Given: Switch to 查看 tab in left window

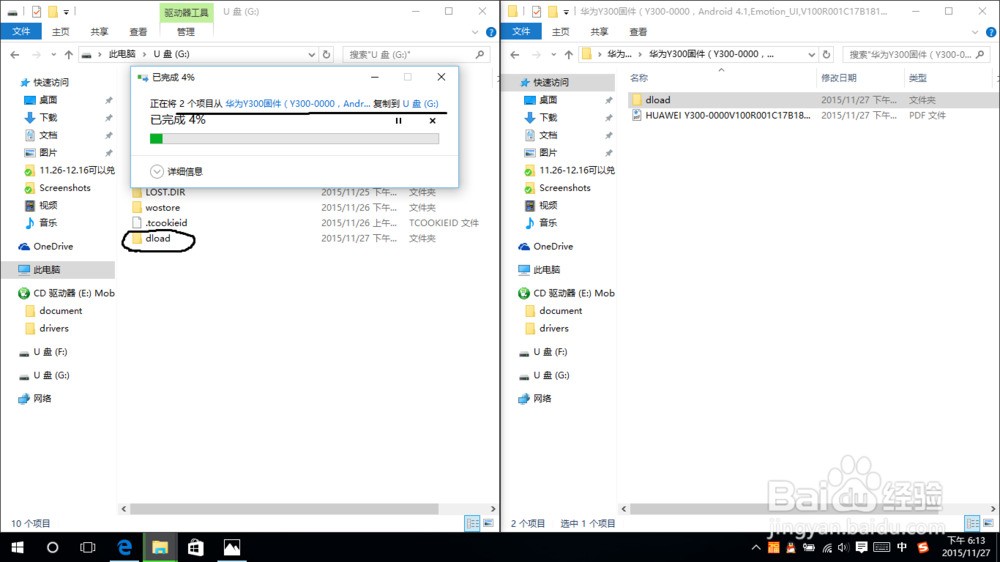Looking at the screenshot, I should tap(138, 31).
